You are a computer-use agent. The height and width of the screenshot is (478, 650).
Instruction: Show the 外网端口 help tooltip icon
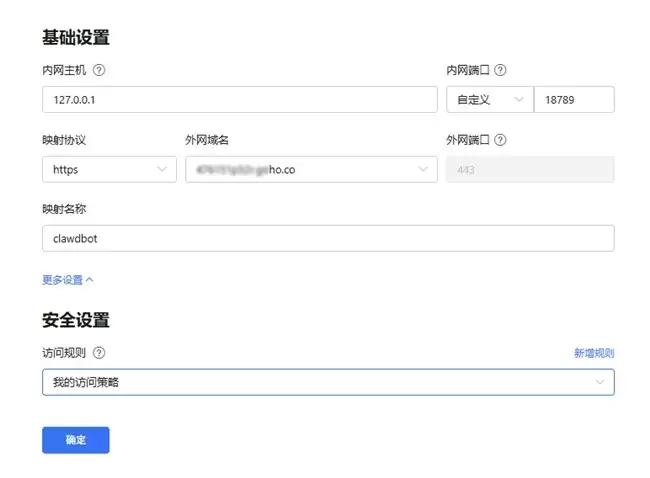tap(500, 140)
